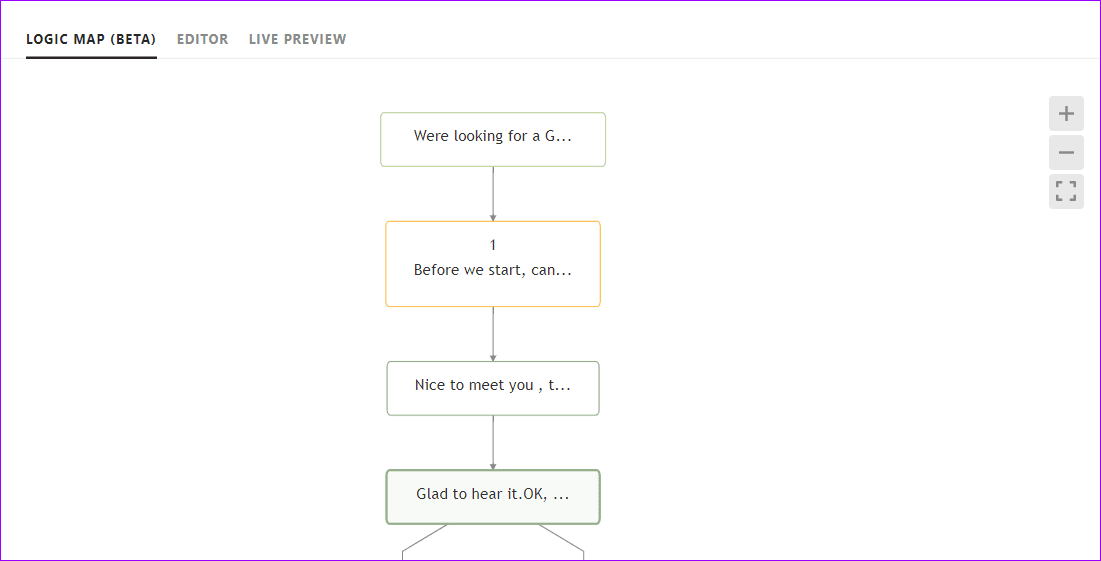Screen dimensions: 1101x561
Task: Zoom out with the minus icon
Action: coord(1066,152)
